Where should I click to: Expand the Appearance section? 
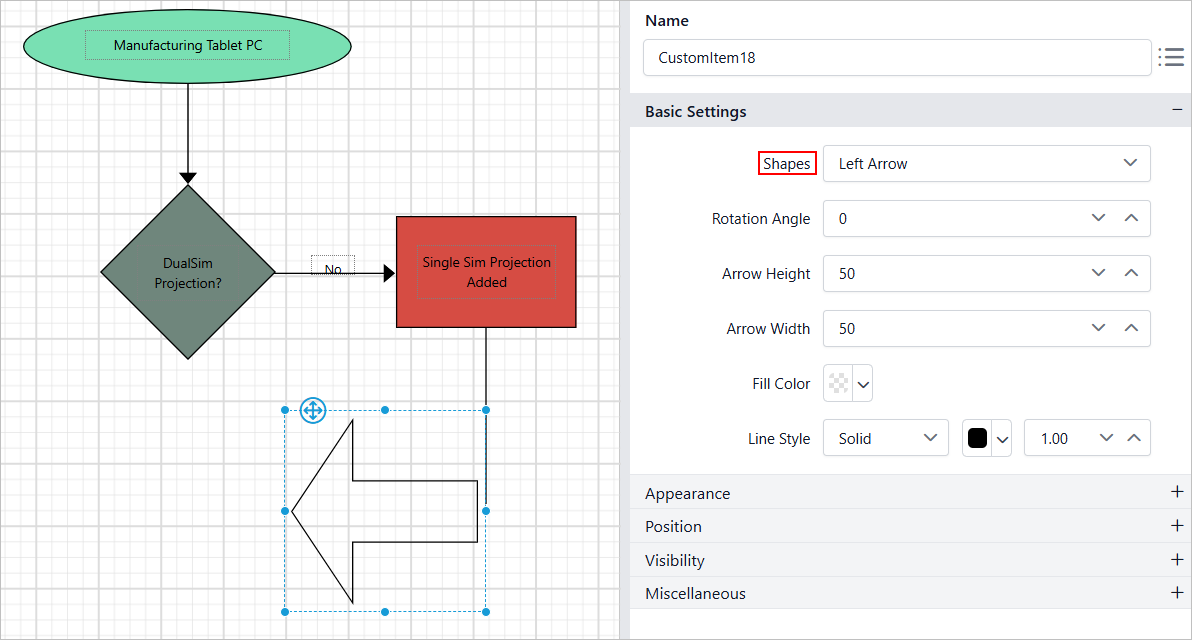pyautogui.click(x=1177, y=493)
